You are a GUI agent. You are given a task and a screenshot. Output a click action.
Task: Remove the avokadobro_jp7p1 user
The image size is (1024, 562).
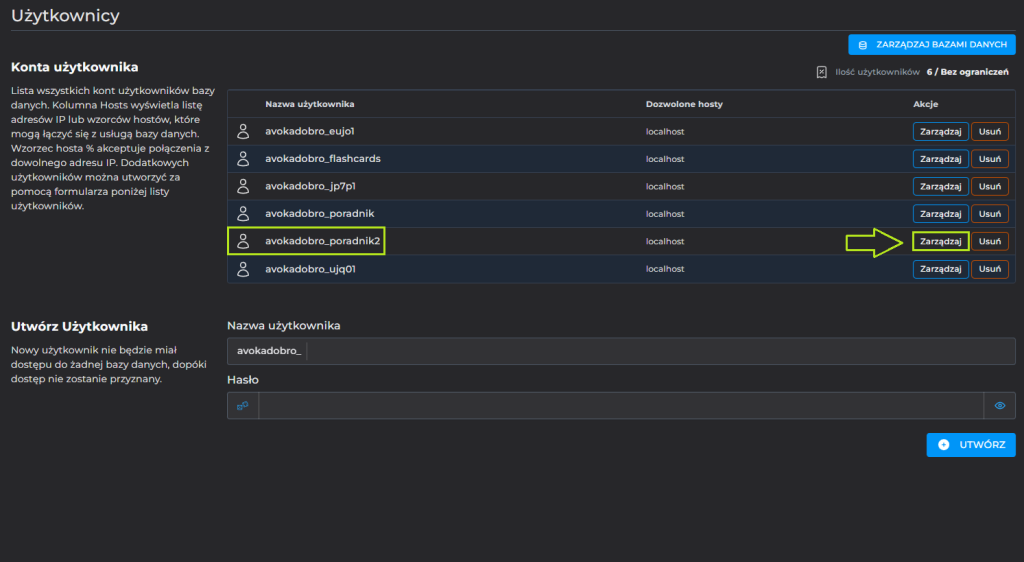click(x=990, y=186)
